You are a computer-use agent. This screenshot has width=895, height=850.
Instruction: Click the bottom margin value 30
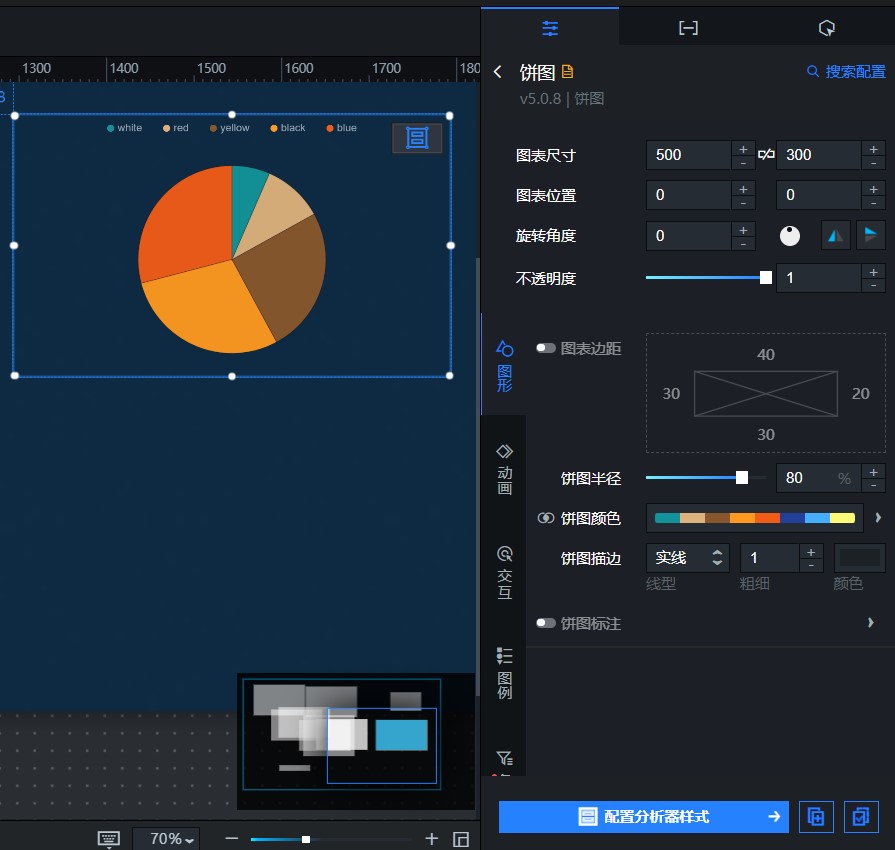tap(765, 434)
